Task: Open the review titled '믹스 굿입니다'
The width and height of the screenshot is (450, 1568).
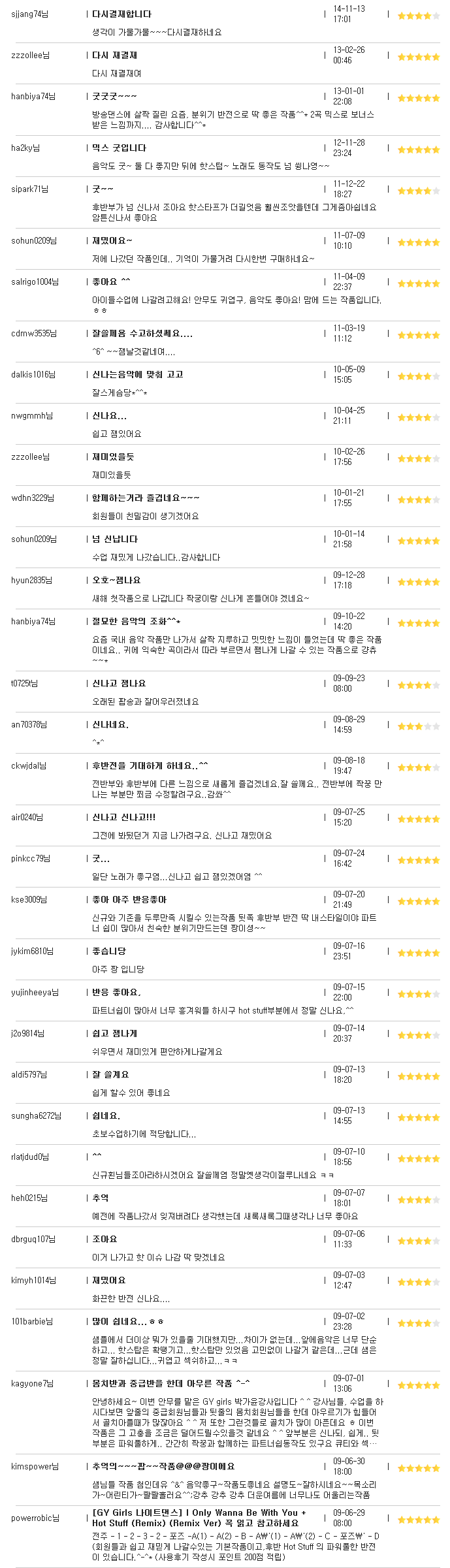Action: click(x=120, y=148)
